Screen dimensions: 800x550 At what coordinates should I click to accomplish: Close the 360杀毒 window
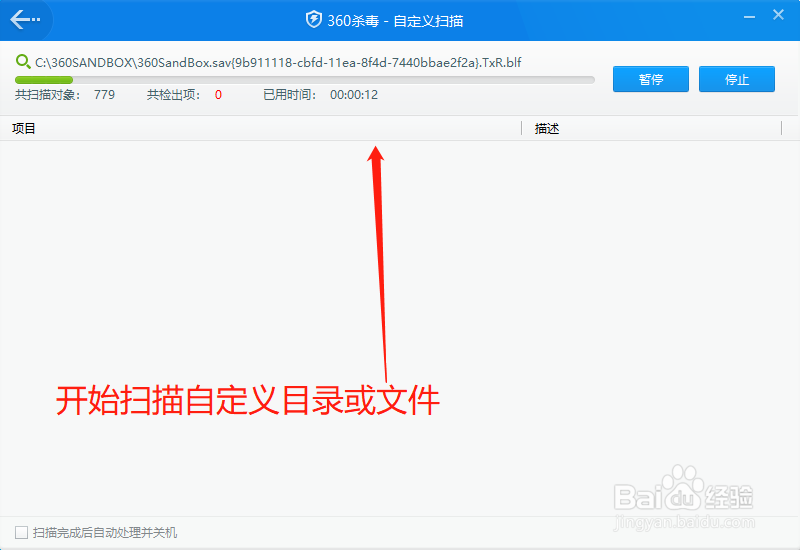[778, 15]
